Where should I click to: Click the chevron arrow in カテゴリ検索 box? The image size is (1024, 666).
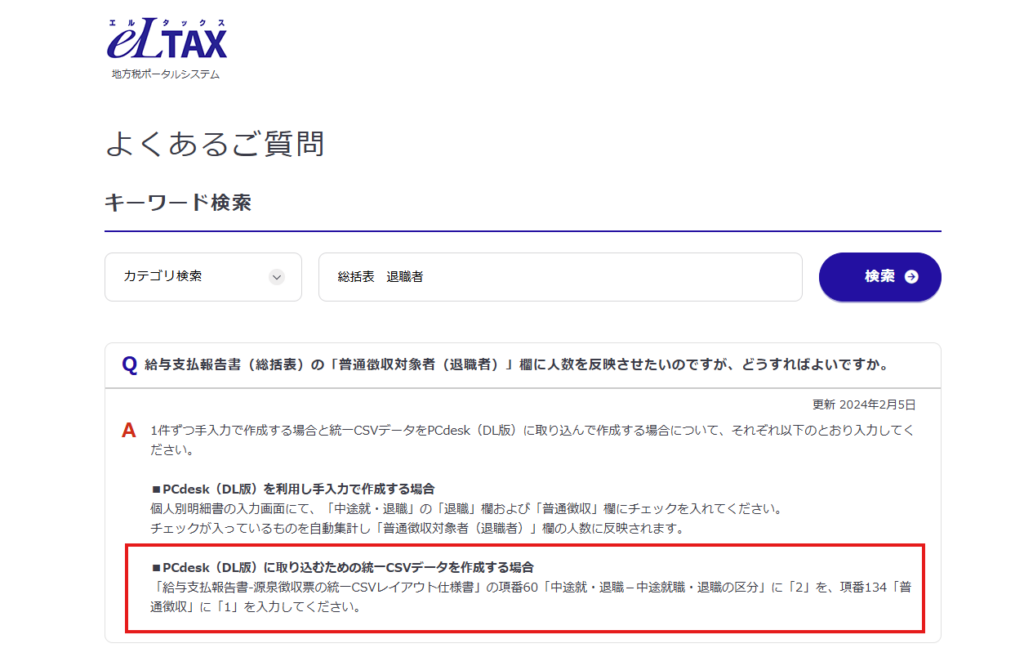(277, 277)
